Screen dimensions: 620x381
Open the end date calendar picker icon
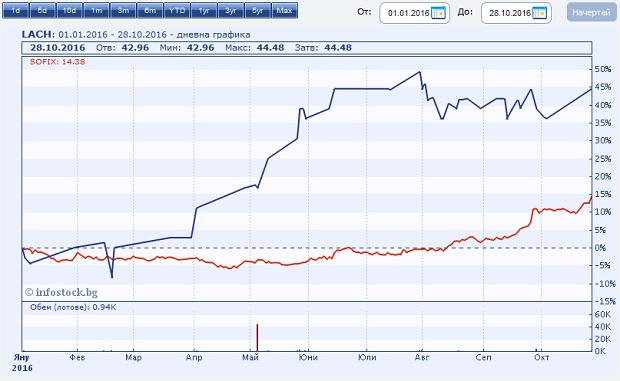pos(540,13)
